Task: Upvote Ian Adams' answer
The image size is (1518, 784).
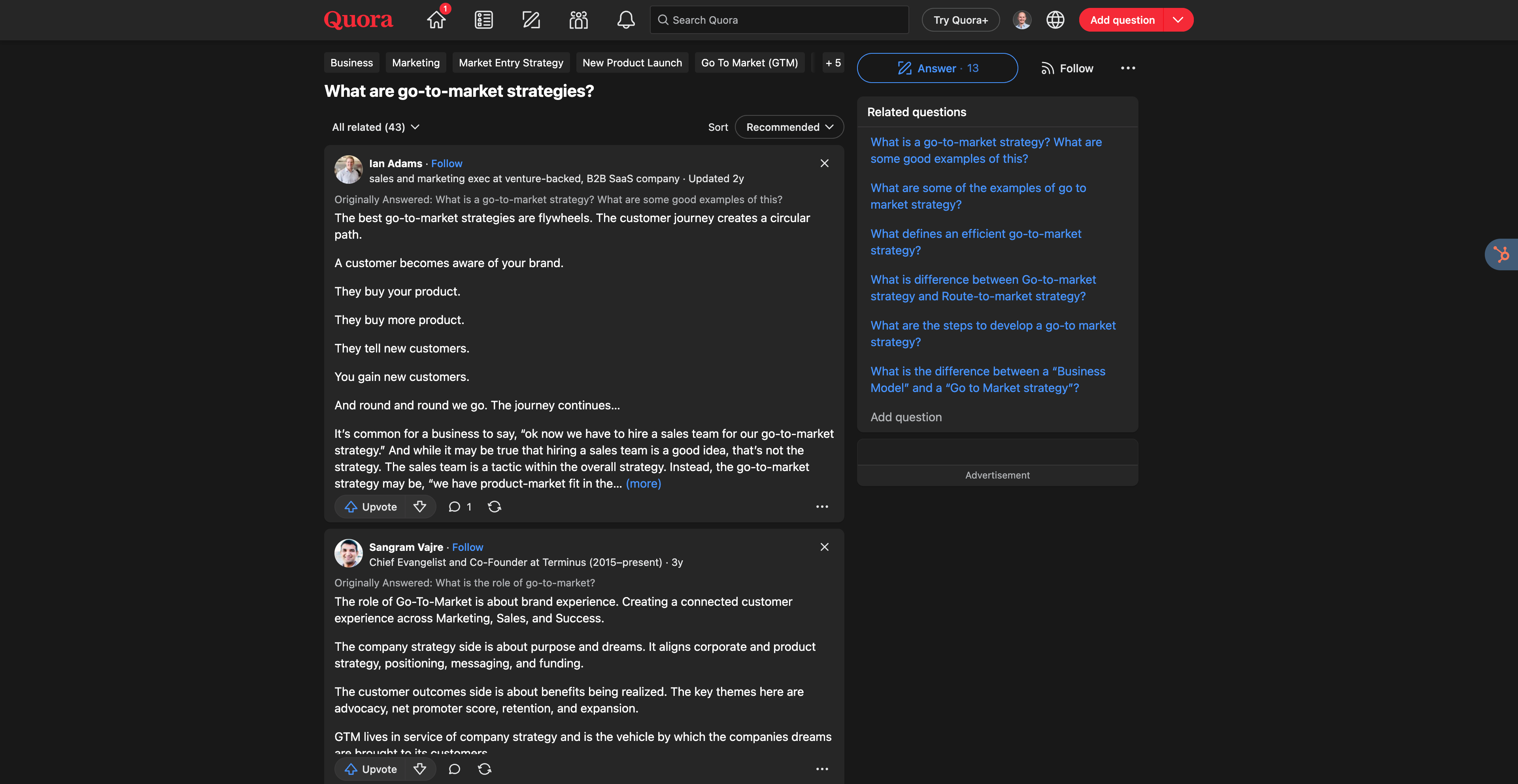Action: coord(371,507)
